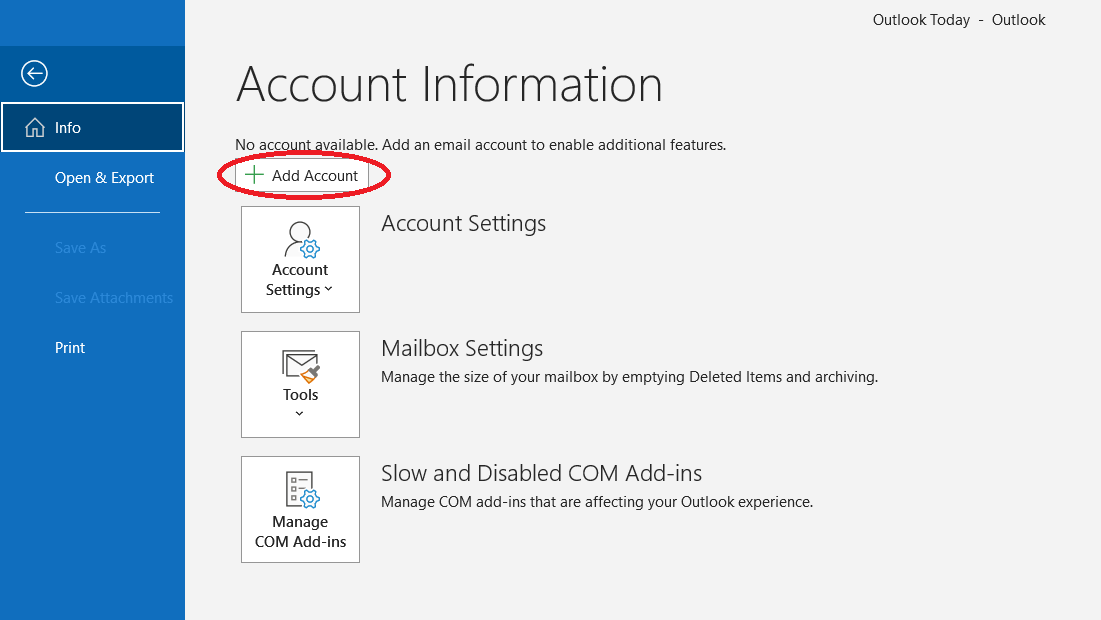This screenshot has width=1101, height=620.
Task: Click the 'Manage COM add-ins that are affecting' description
Action: click(597, 502)
